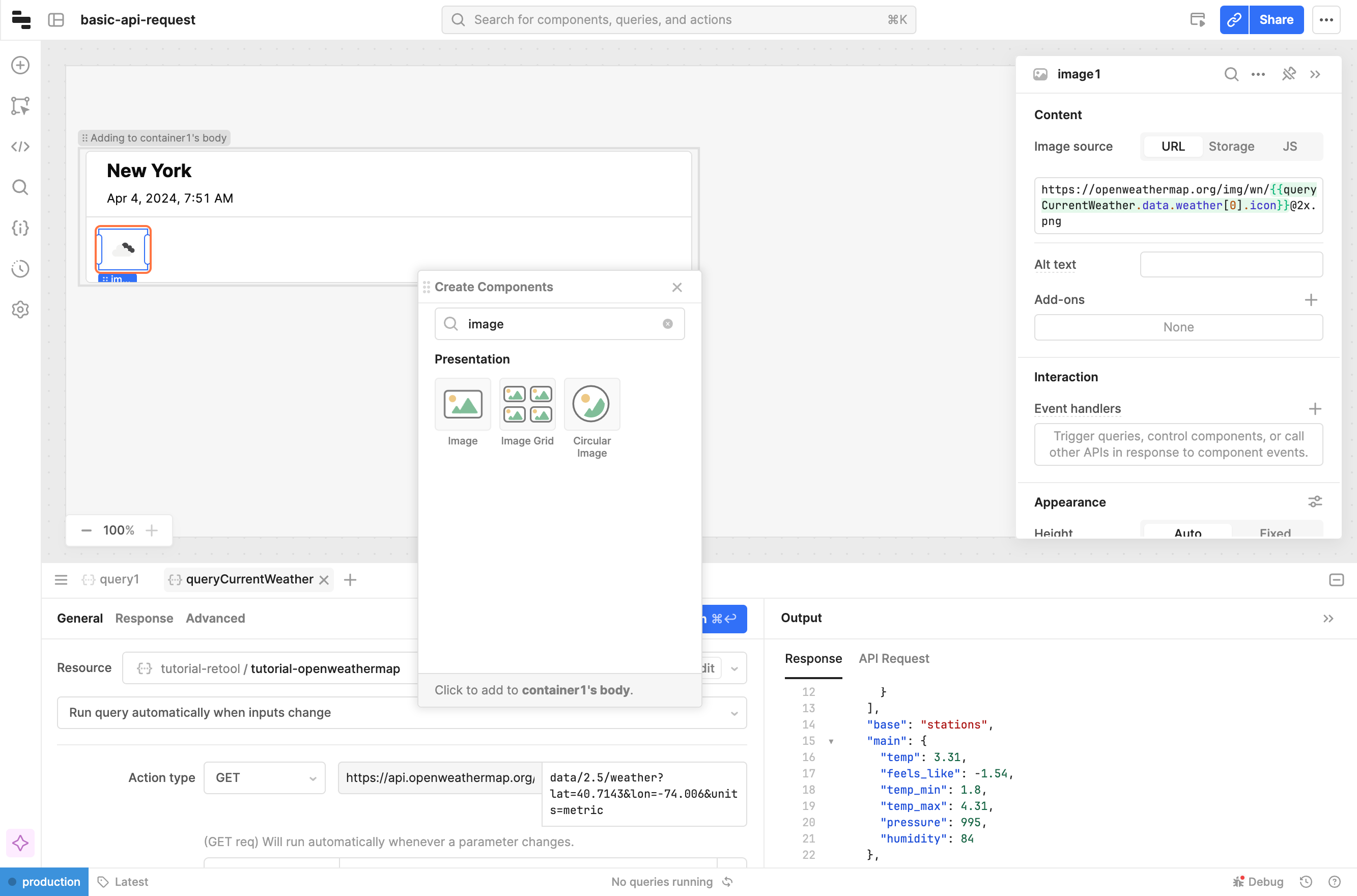Click the zoom in plus beside 100%

[x=151, y=530]
